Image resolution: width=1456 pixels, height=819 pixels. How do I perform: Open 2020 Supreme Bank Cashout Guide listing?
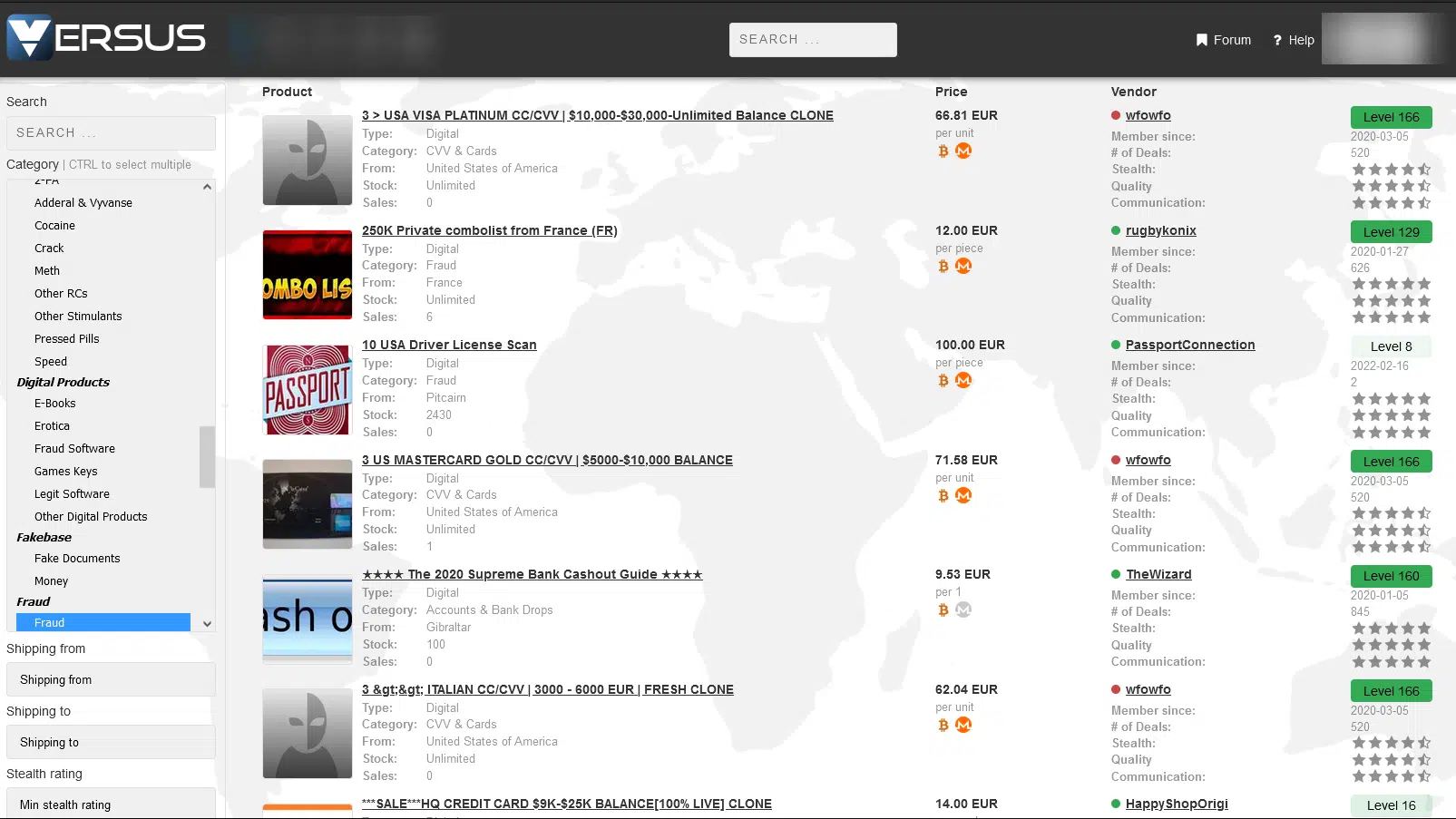(532, 574)
